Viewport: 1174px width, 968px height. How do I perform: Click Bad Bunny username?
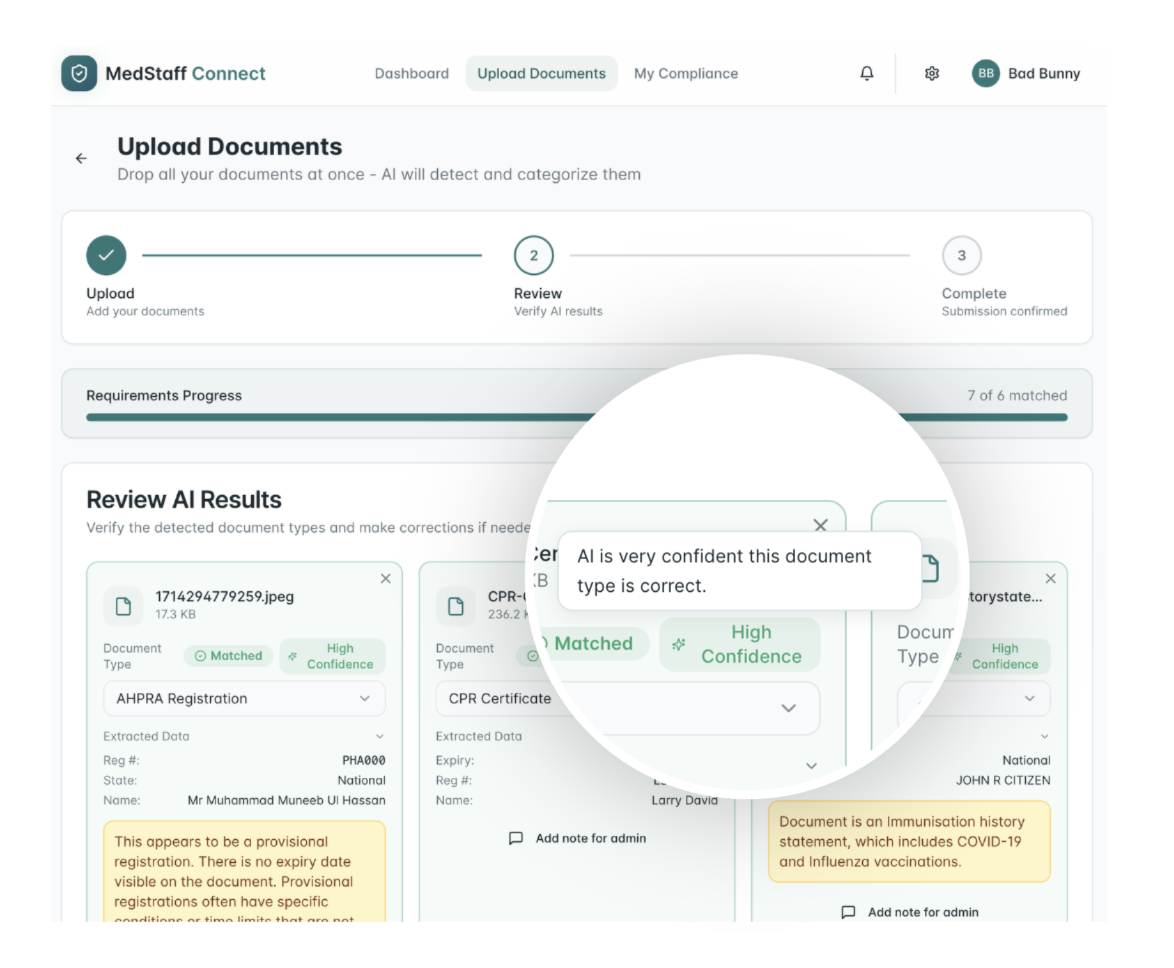1044,73
